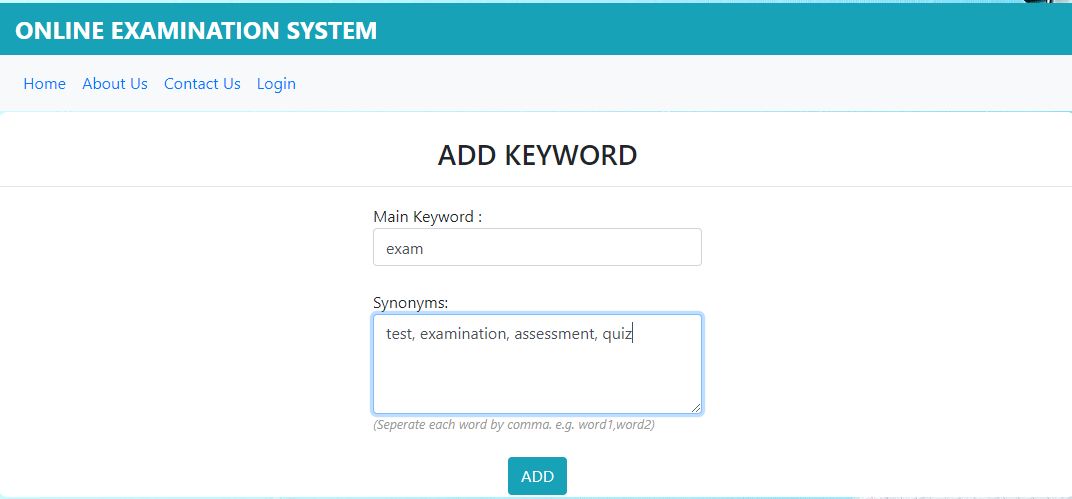Click inside the Synonyms text area

click(x=537, y=364)
